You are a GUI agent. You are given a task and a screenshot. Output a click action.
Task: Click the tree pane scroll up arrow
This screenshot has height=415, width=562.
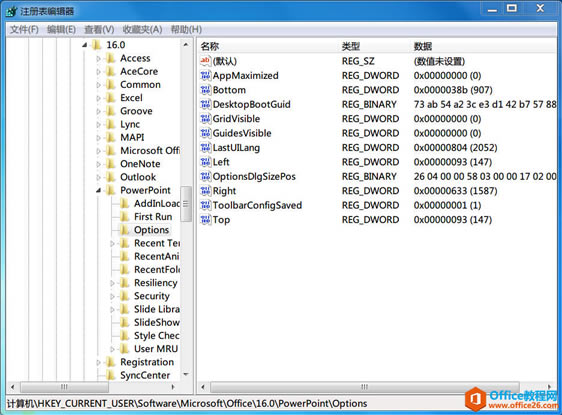186,45
